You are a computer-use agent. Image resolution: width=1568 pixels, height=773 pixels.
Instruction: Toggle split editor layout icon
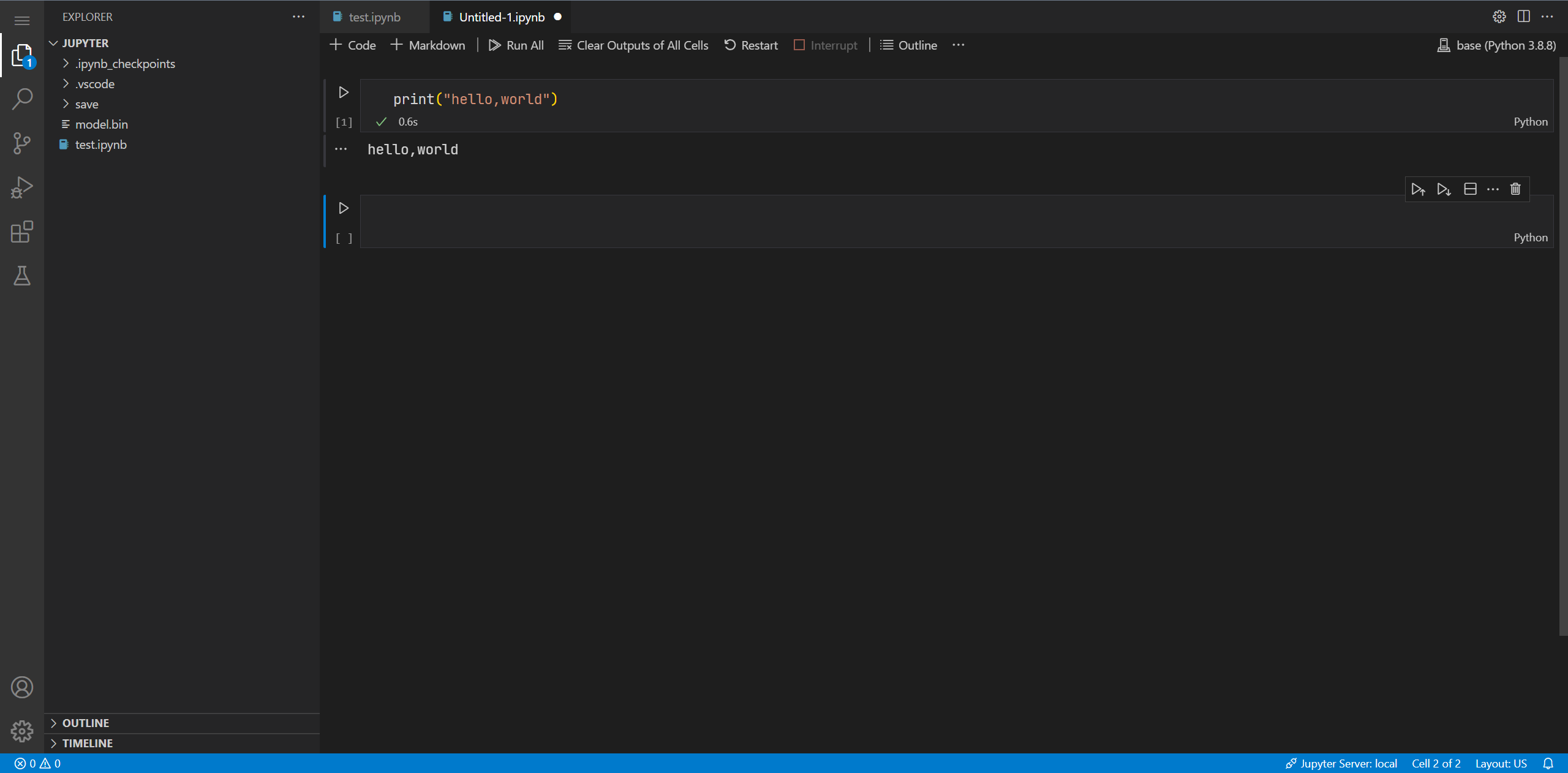coord(1524,17)
